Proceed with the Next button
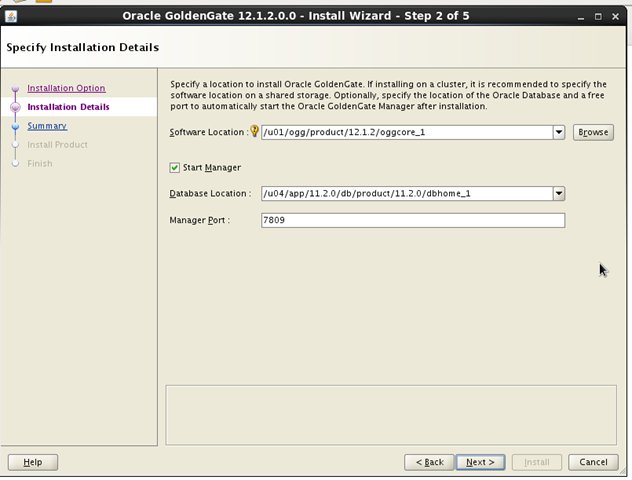The height and width of the screenshot is (480, 632). 480,462
